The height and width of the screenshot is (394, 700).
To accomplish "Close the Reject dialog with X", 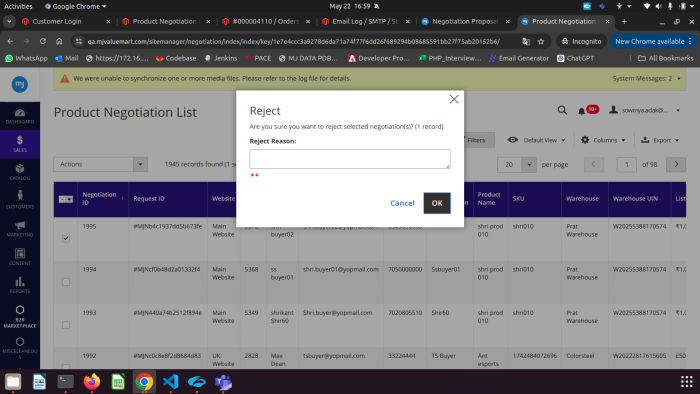I will (x=454, y=99).
